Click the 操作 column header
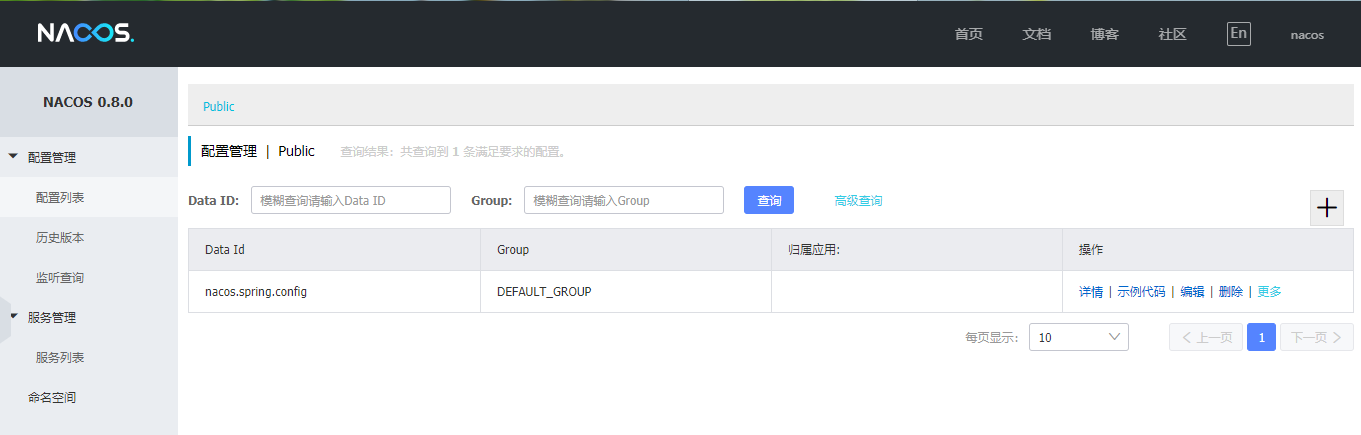This screenshot has width=1361, height=435. coord(1208,250)
